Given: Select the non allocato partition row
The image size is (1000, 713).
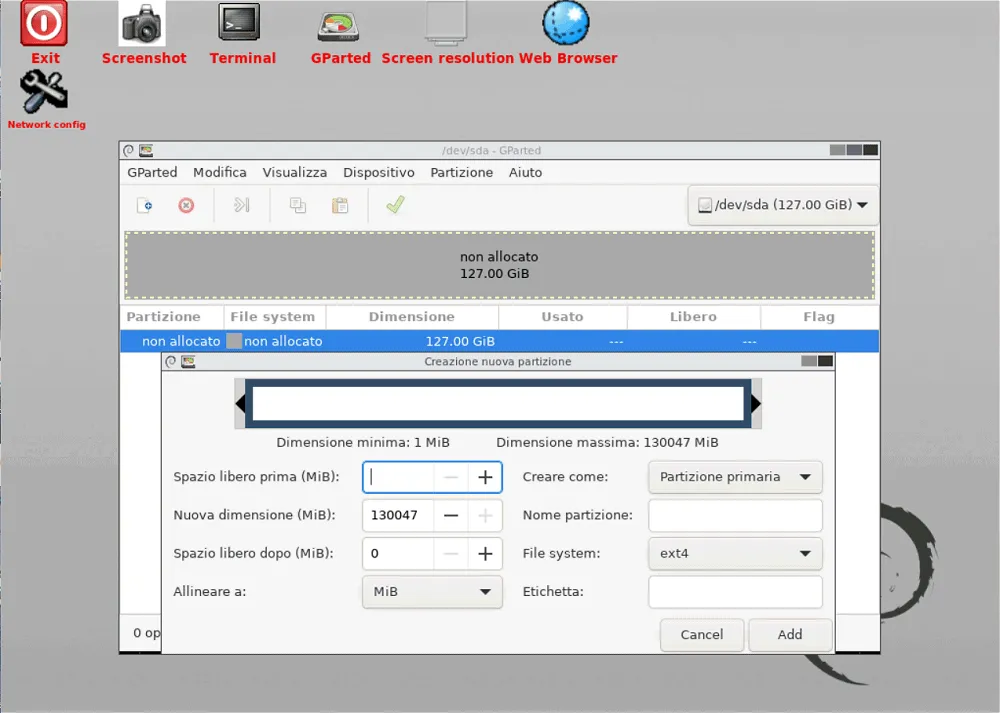Looking at the screenshot, I should pyautogui.click(x=400, y=340).
